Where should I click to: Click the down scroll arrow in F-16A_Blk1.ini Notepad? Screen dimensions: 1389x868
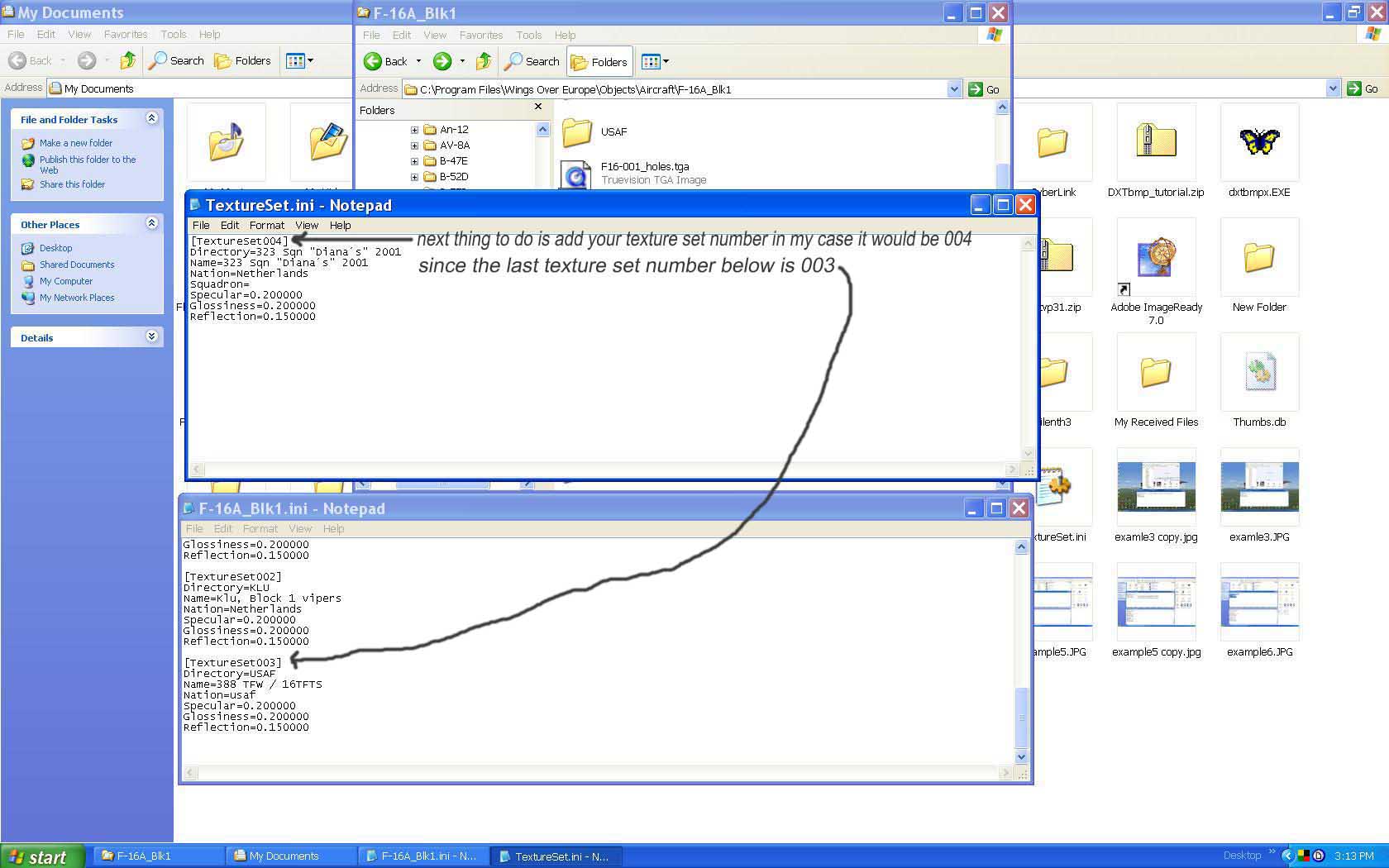(1021, 756)
